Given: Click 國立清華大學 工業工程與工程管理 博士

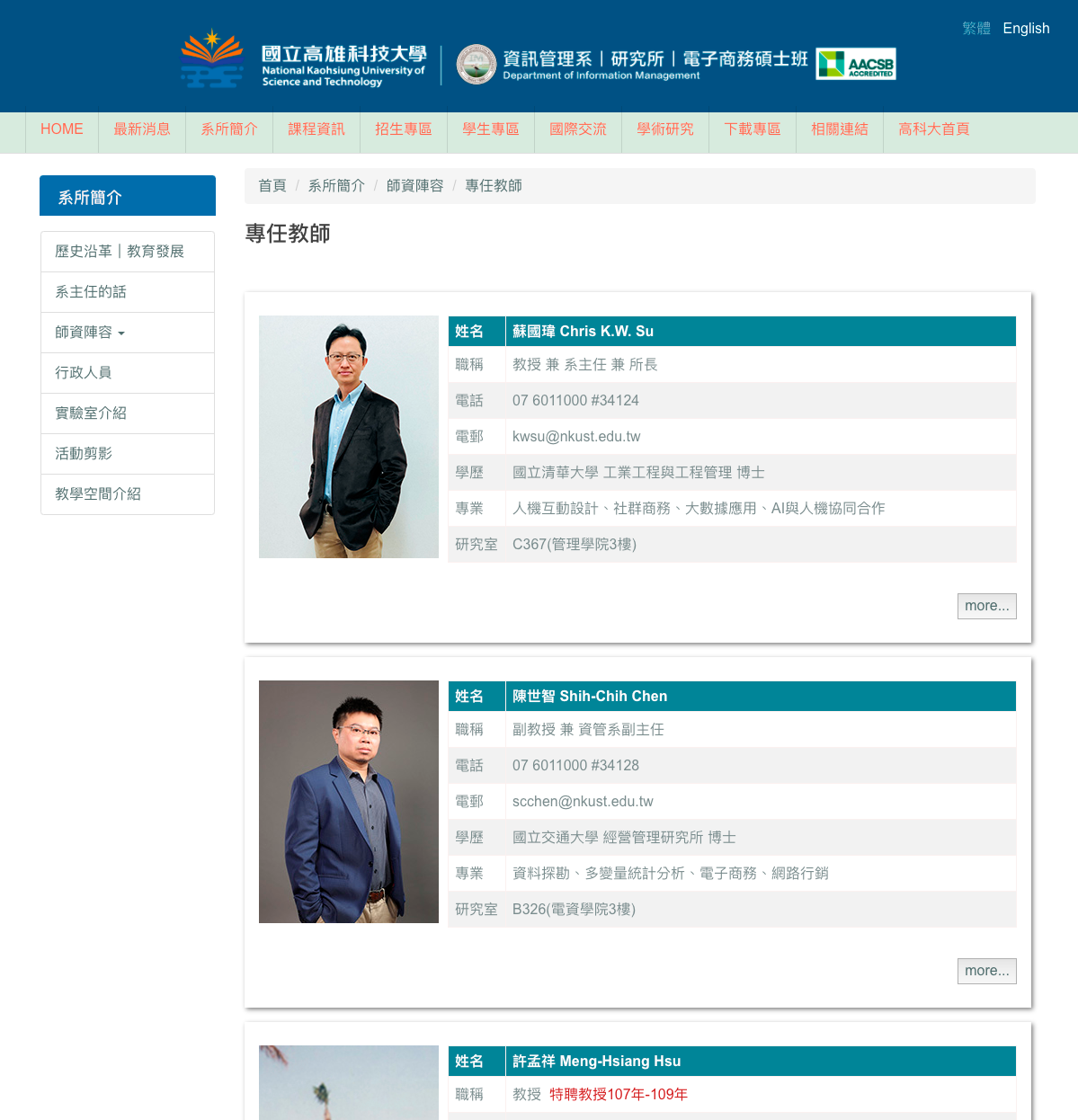Looking at the screenshot, I should 638,473.
